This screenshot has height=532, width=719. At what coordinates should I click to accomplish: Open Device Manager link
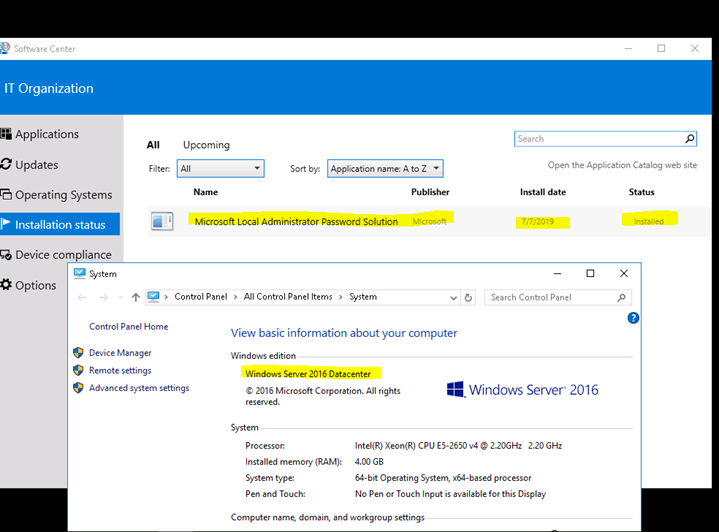coord(120,353)
